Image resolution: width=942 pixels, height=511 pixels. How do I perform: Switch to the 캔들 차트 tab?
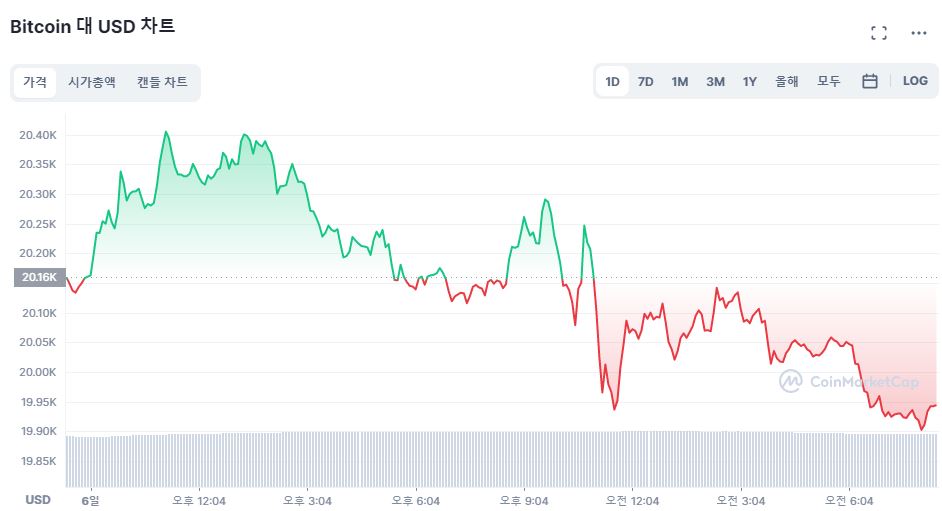tap(162, 82)
